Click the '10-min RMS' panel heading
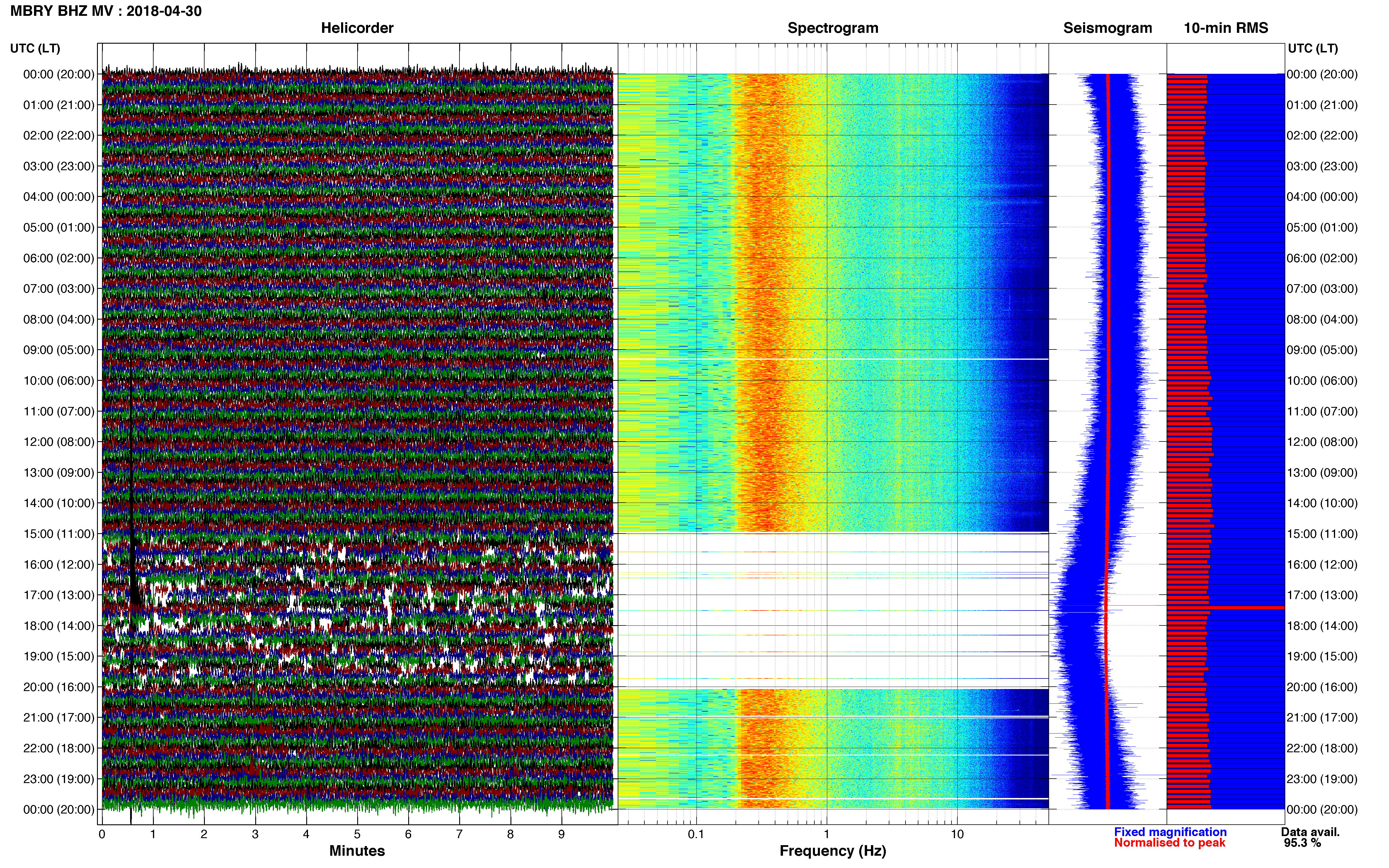Screen dimensions: 1389x868 1226,28
